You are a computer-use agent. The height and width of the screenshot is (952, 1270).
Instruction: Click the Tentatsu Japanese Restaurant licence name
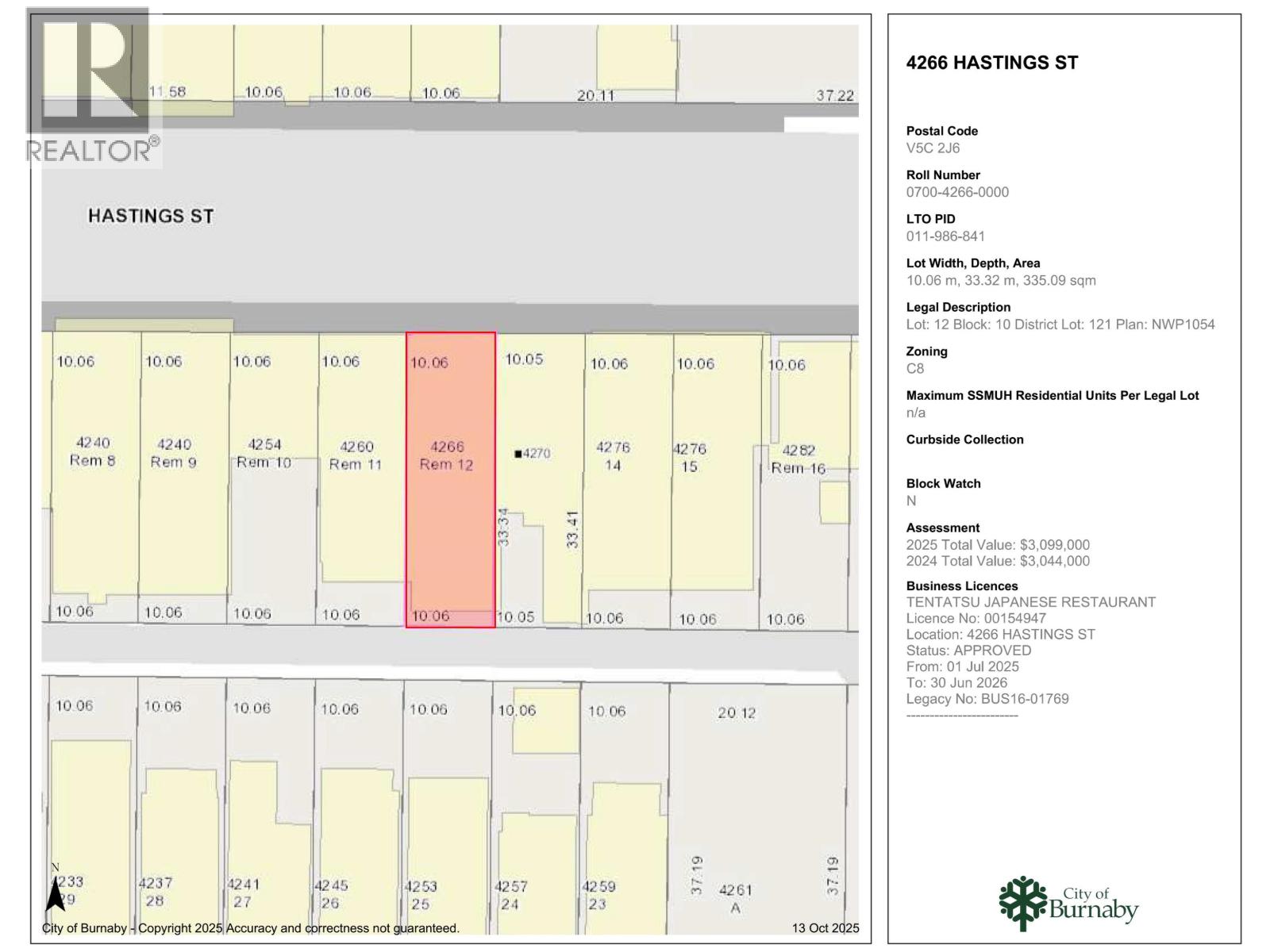pos(1030,602)
